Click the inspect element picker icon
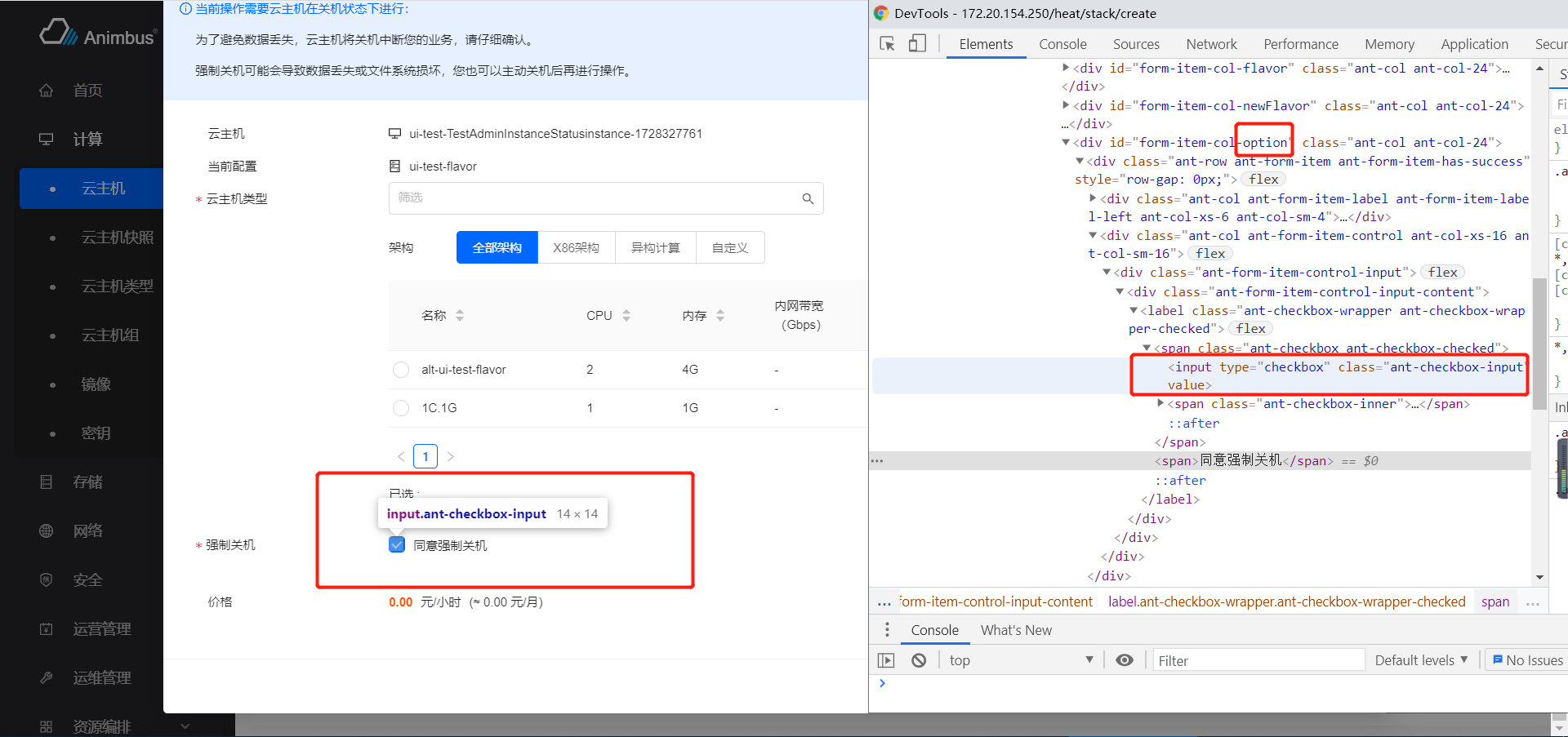 tap(887, 44)
